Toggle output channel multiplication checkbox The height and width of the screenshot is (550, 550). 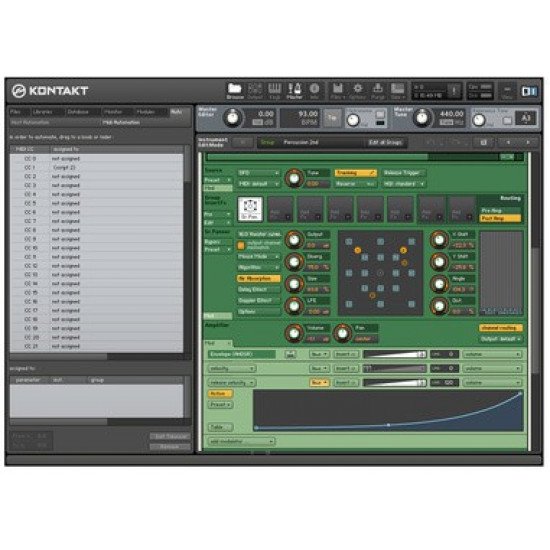[x=241, y=246]
